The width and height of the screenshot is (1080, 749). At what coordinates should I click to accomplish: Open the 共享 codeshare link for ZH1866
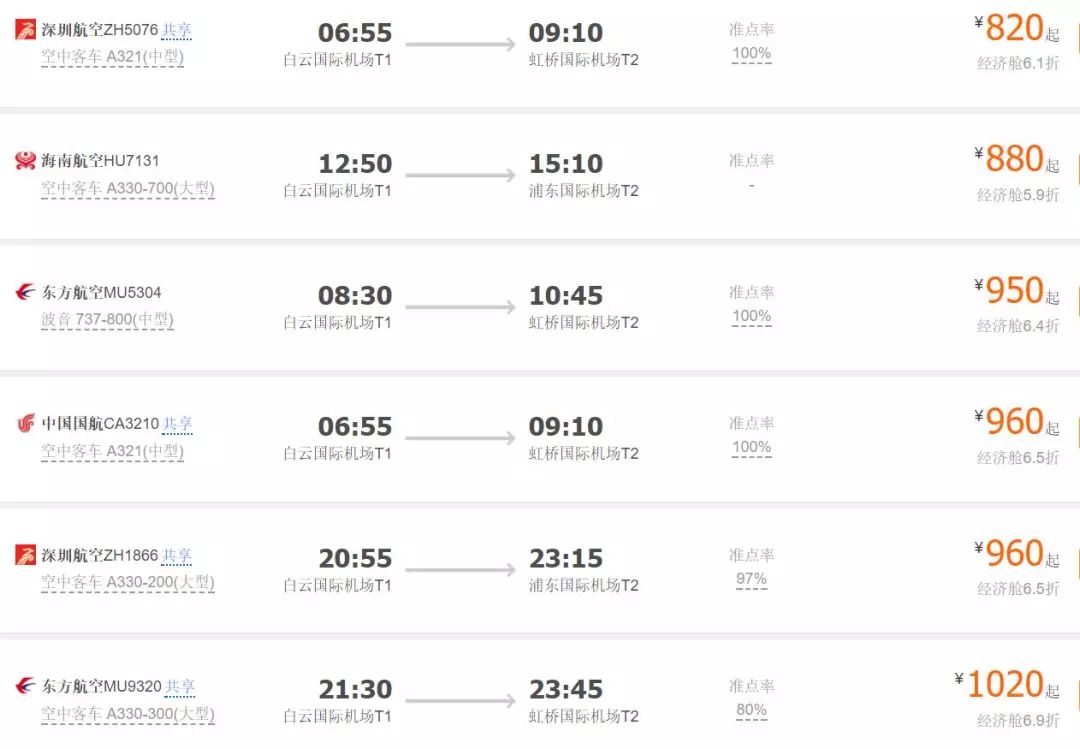[176, 555]
